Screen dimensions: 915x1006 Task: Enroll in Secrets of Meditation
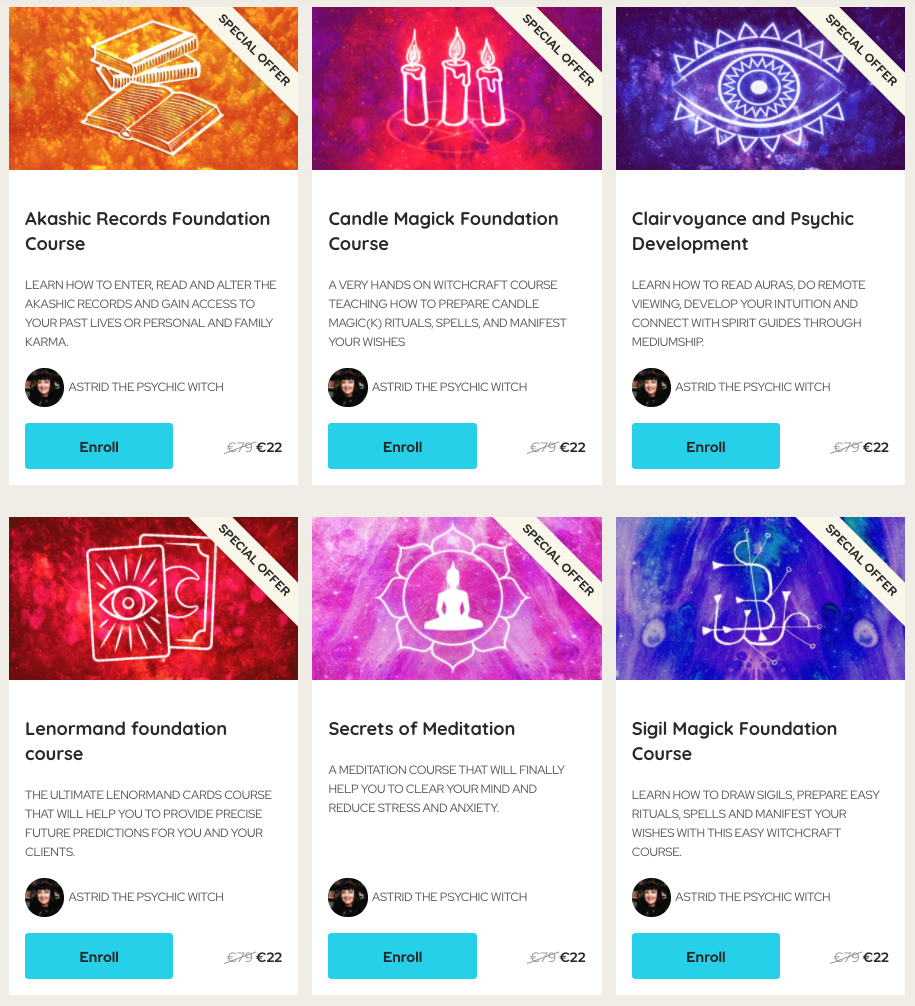point(402,956)
